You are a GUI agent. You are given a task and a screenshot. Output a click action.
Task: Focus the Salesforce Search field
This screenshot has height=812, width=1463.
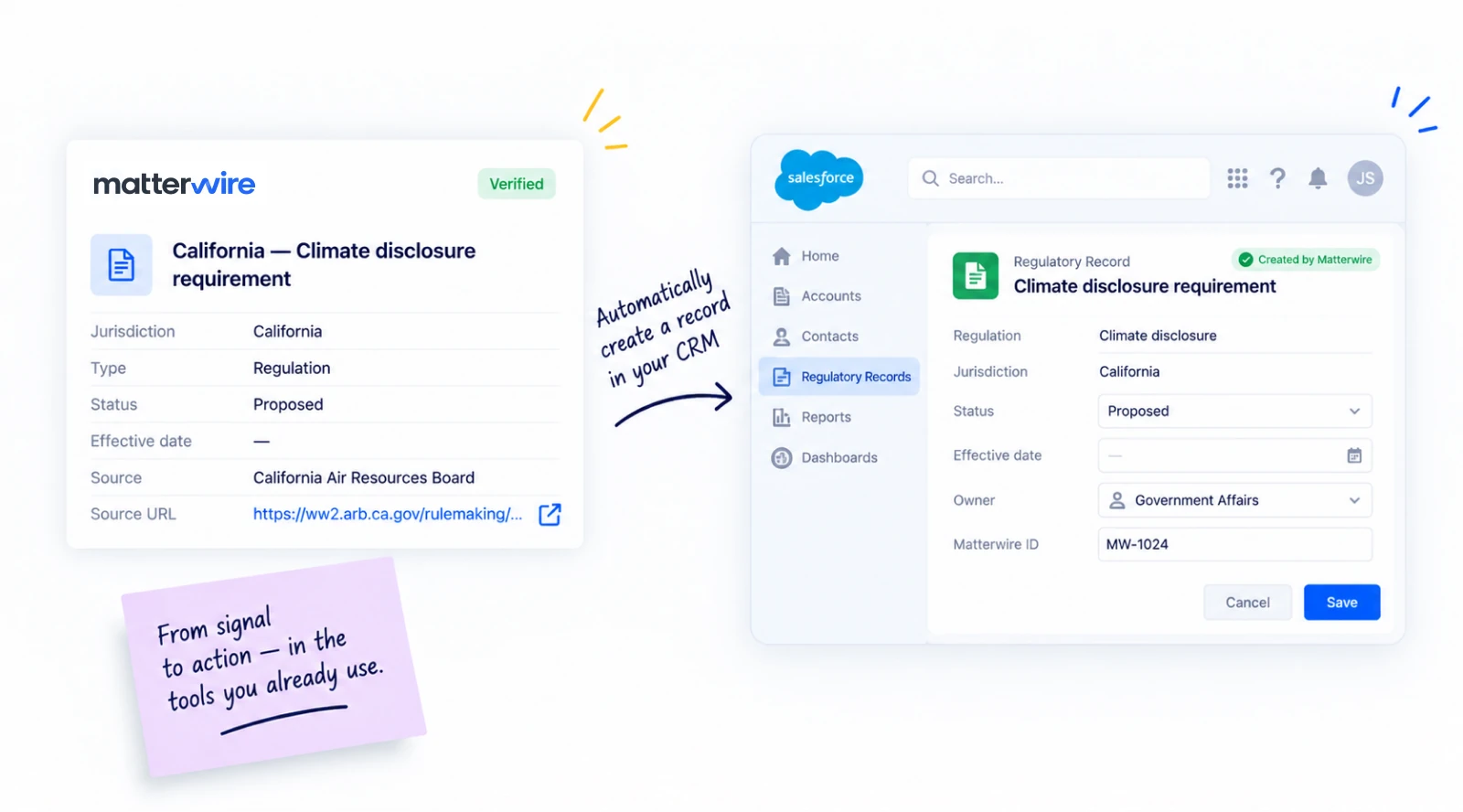pos(1059,178)
